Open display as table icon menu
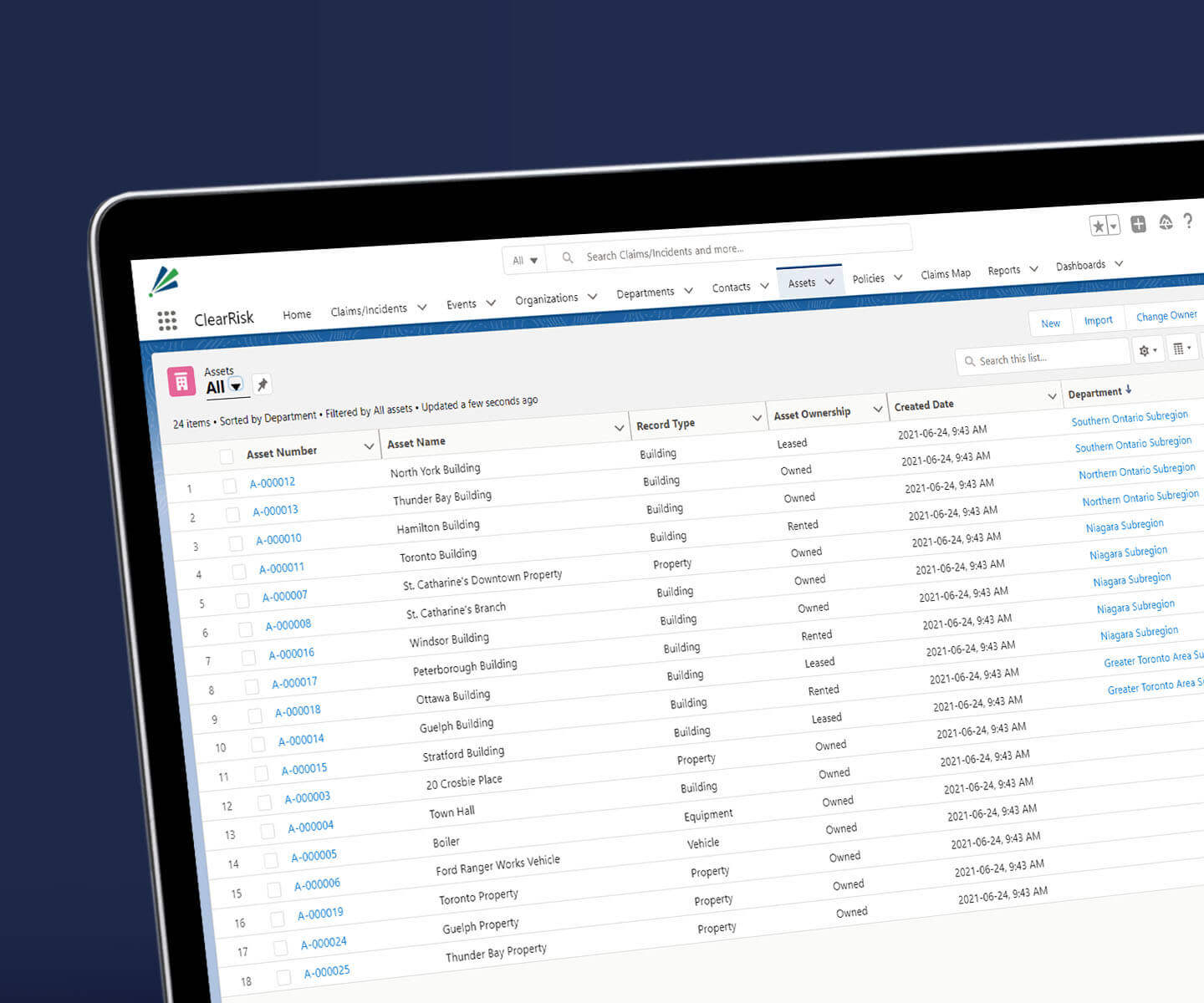 [1181, 349]
